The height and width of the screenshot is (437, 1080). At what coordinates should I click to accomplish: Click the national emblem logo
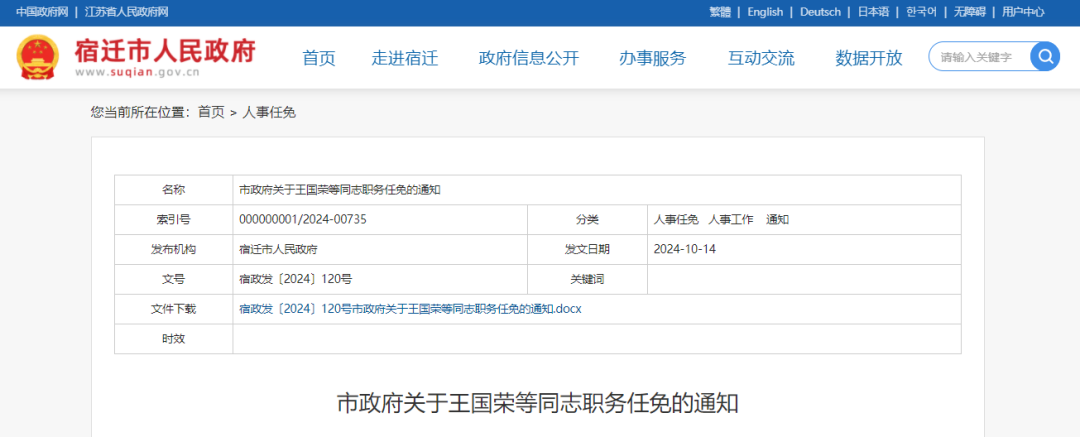pyautogui.click(x=37, y=57)
